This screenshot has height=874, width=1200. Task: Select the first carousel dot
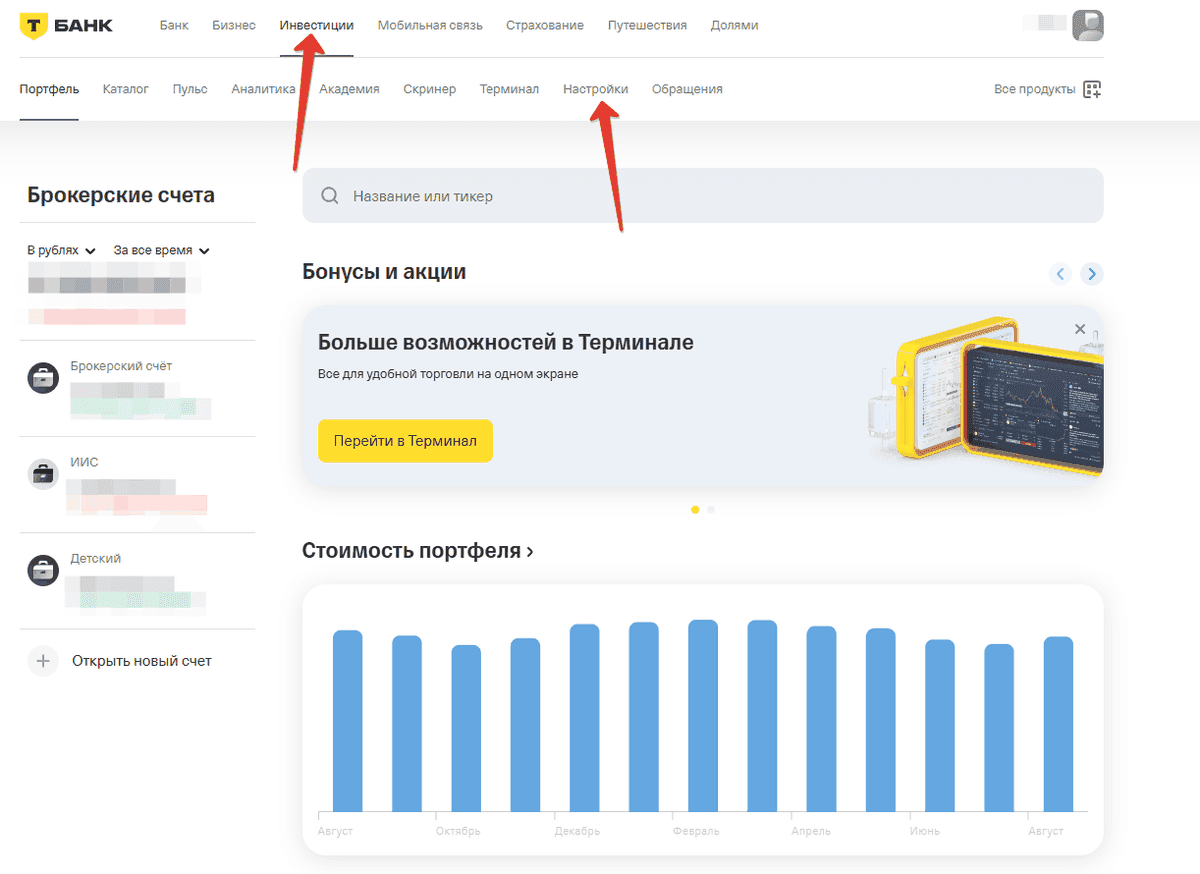coord(695,510)
